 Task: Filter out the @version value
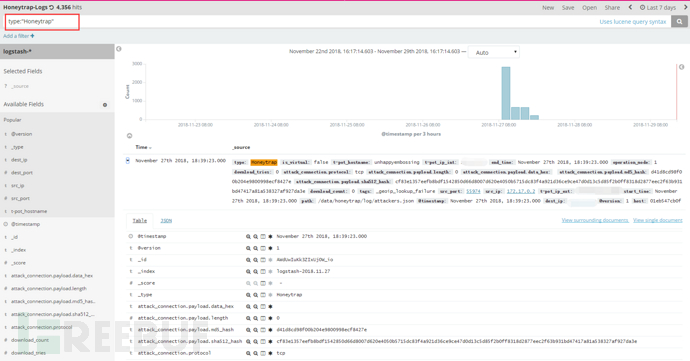[255, 248]
